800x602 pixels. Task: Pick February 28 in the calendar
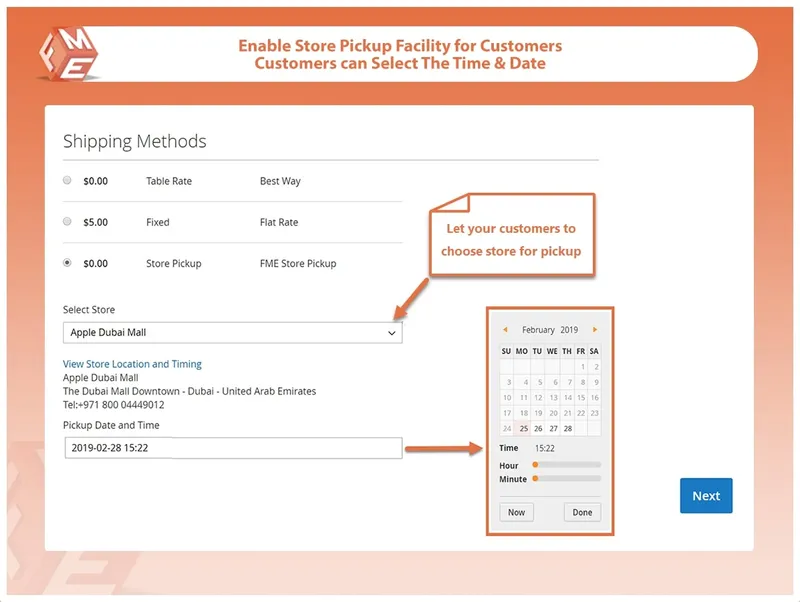tap(568, 429)
